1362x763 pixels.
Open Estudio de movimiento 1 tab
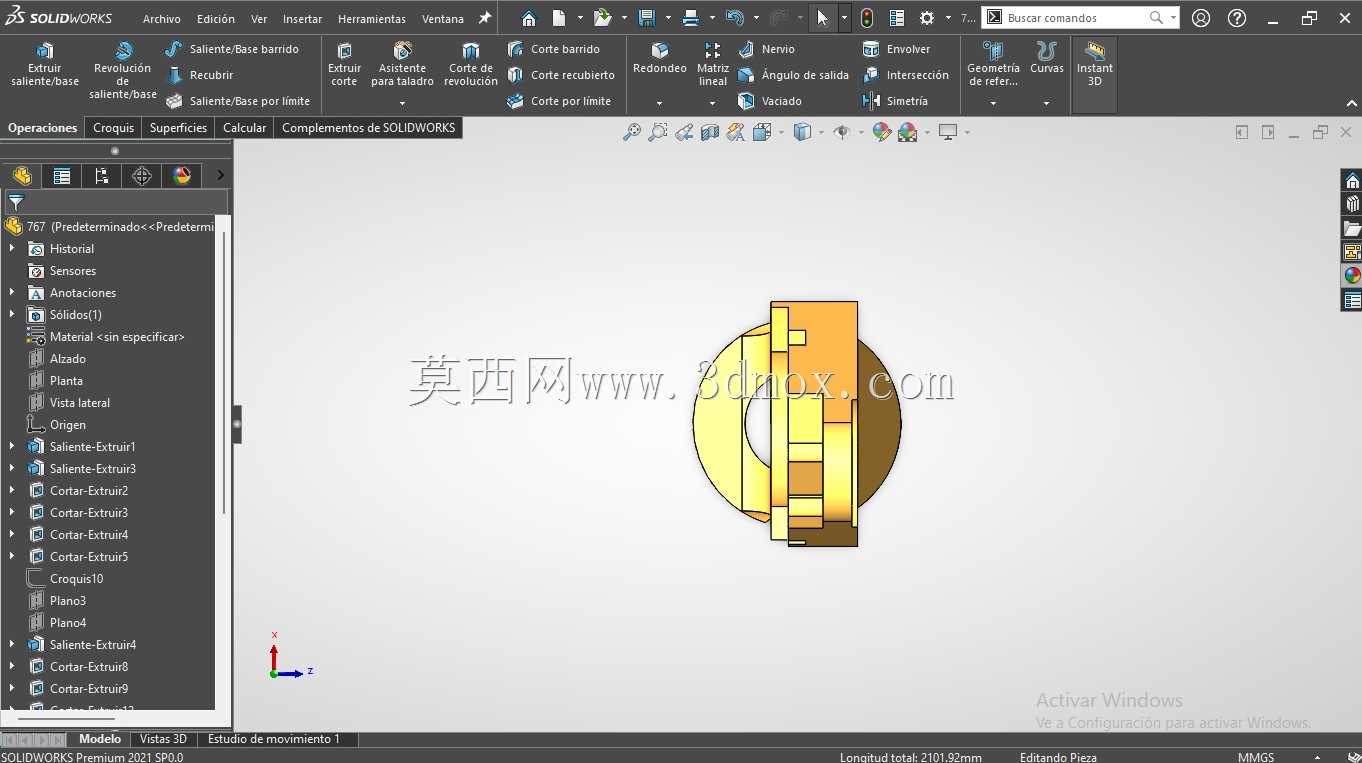[x=273, y=739]
